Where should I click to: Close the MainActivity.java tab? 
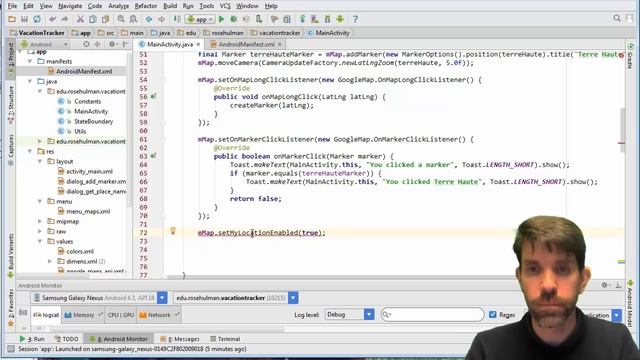click(198, 44)
